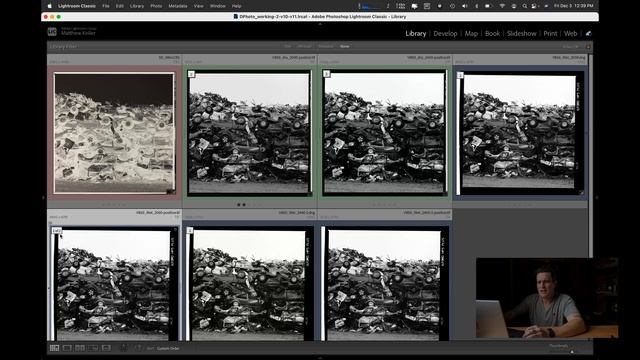The height and width of the screenshot is (360, 640).
Task: Select the second thumbnail in the top row
Action: click(249, 133)
